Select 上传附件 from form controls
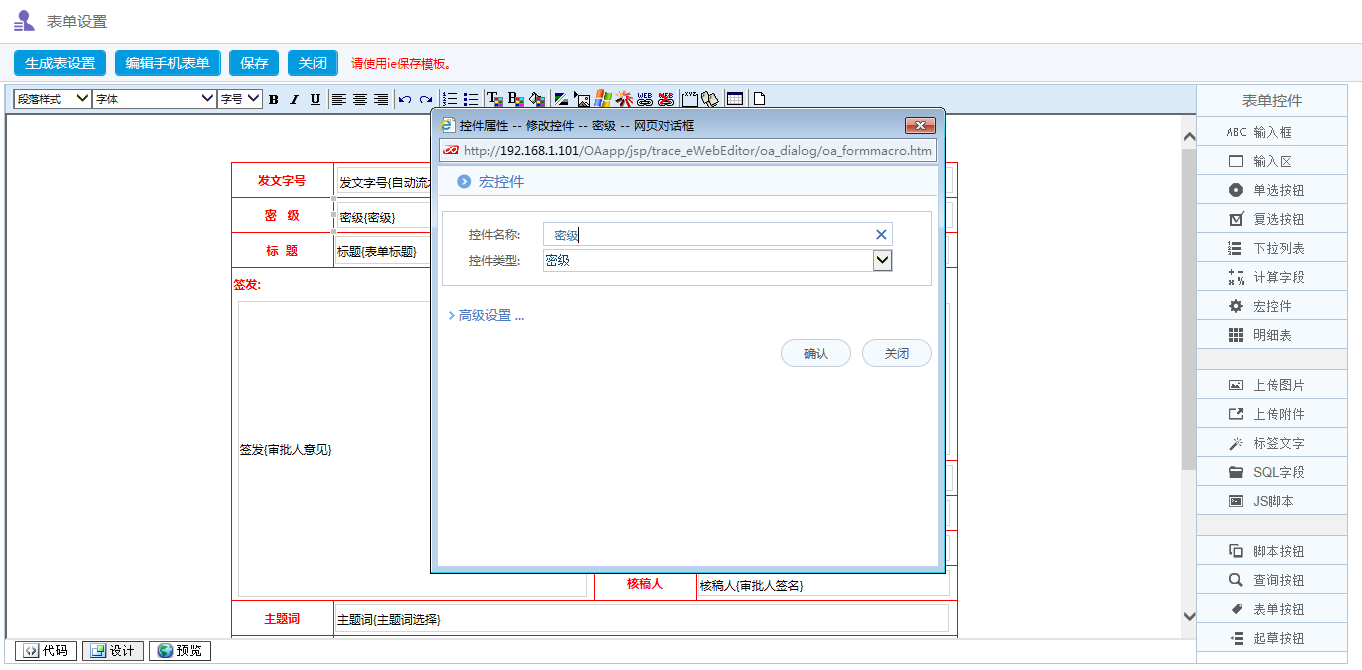 (x=1271, y=413)
